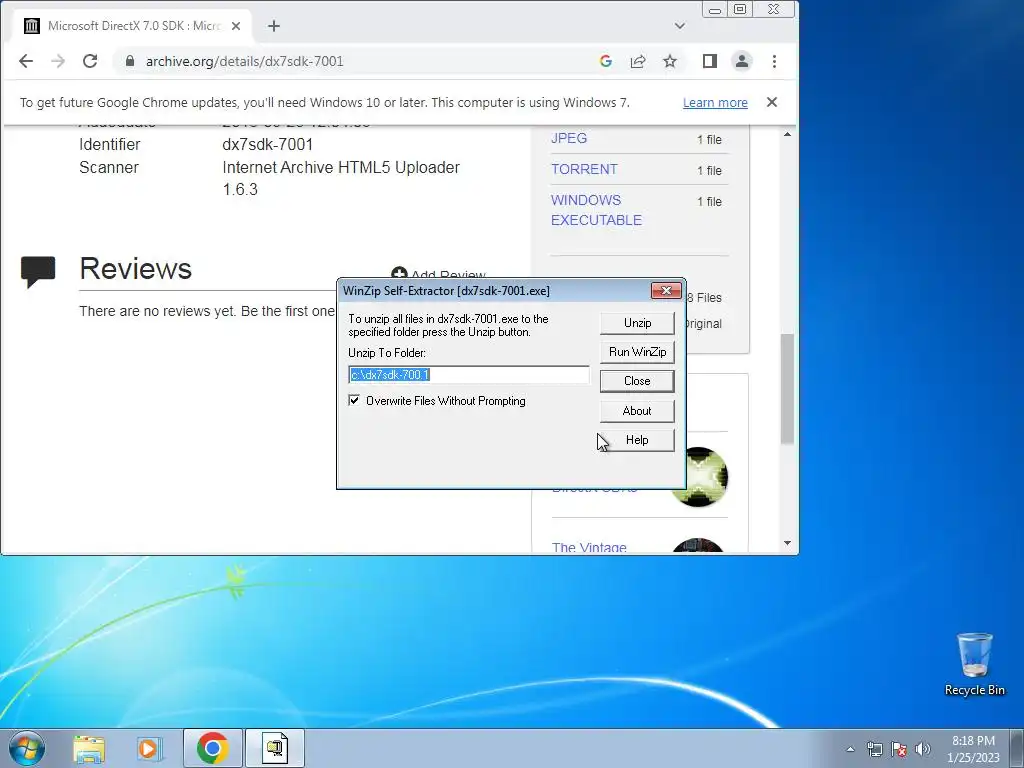The image size is (1024, 768).
Task: Click the Unzip To Folder field
Action: (469, 375)
